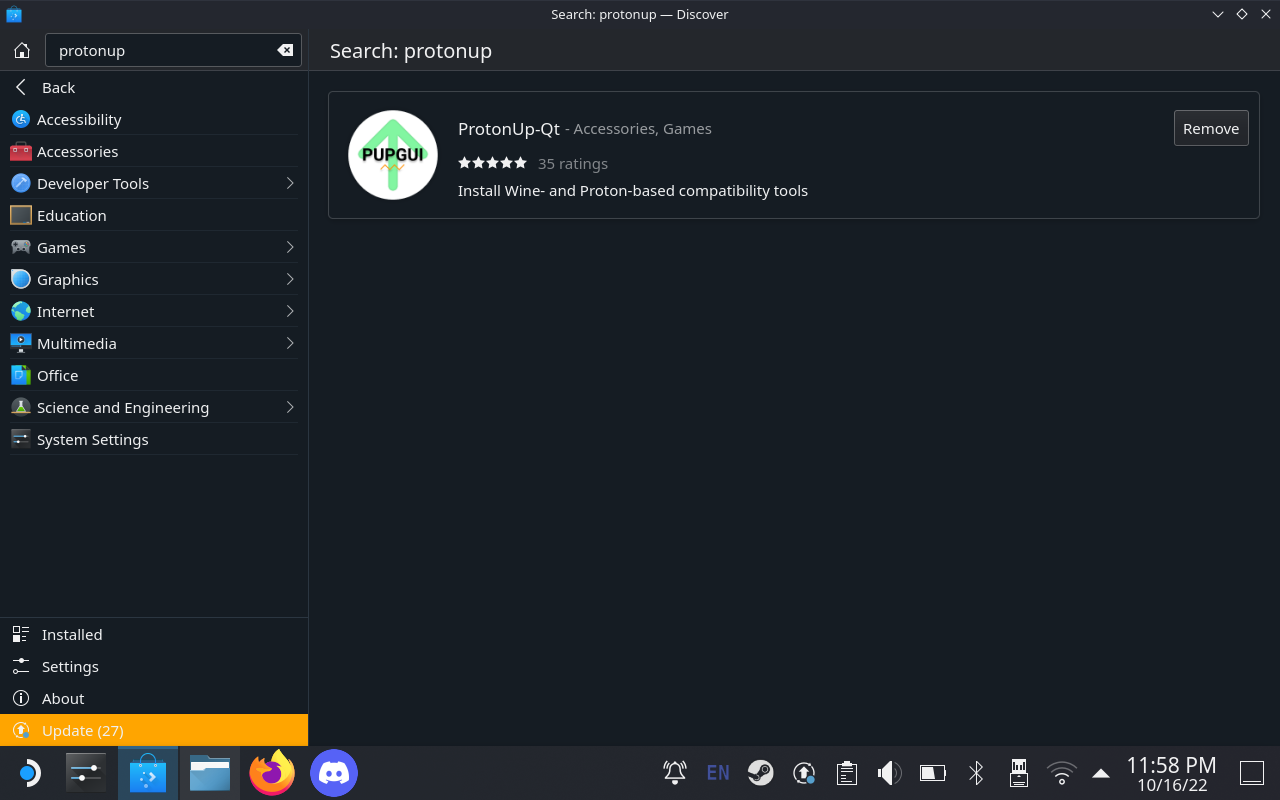Clear the protonup search text
This screenshot has height=800, width=1280.
285,50
